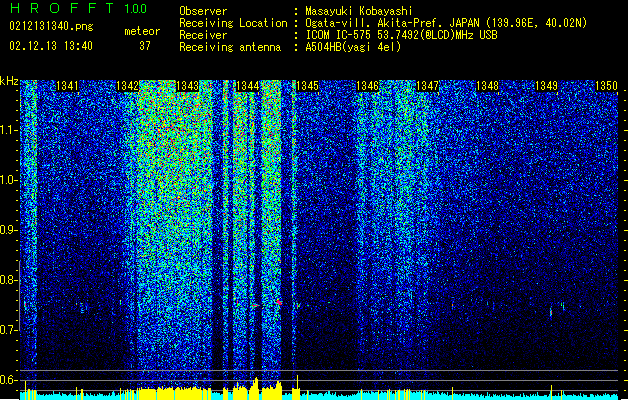The width and height of the screenshot is (629, 400).
Task: Click the red meteor echo near 1345
Action: [279, 302]
